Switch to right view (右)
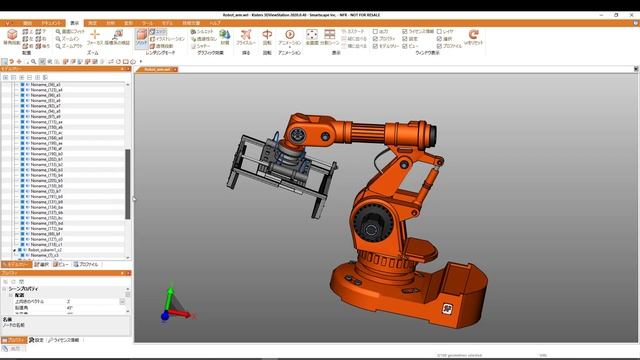The image size is (640, 360). pyautogui.click(x=41, y=39)
